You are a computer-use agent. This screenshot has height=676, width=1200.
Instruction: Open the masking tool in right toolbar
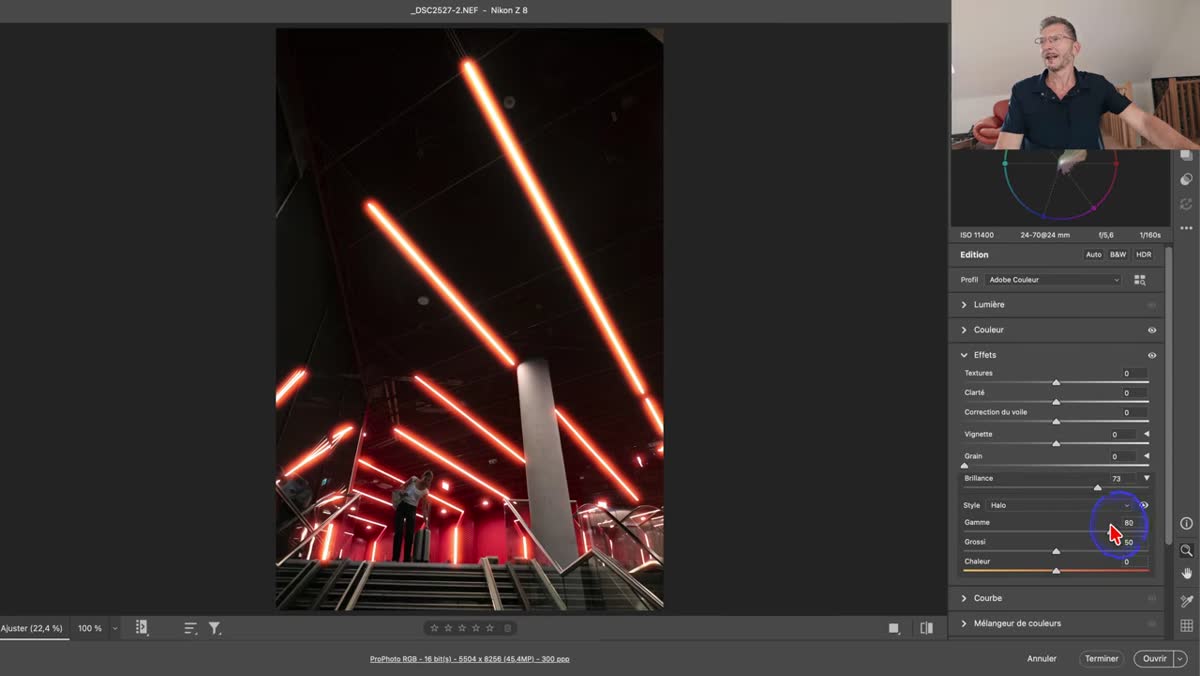point(1186,180)
